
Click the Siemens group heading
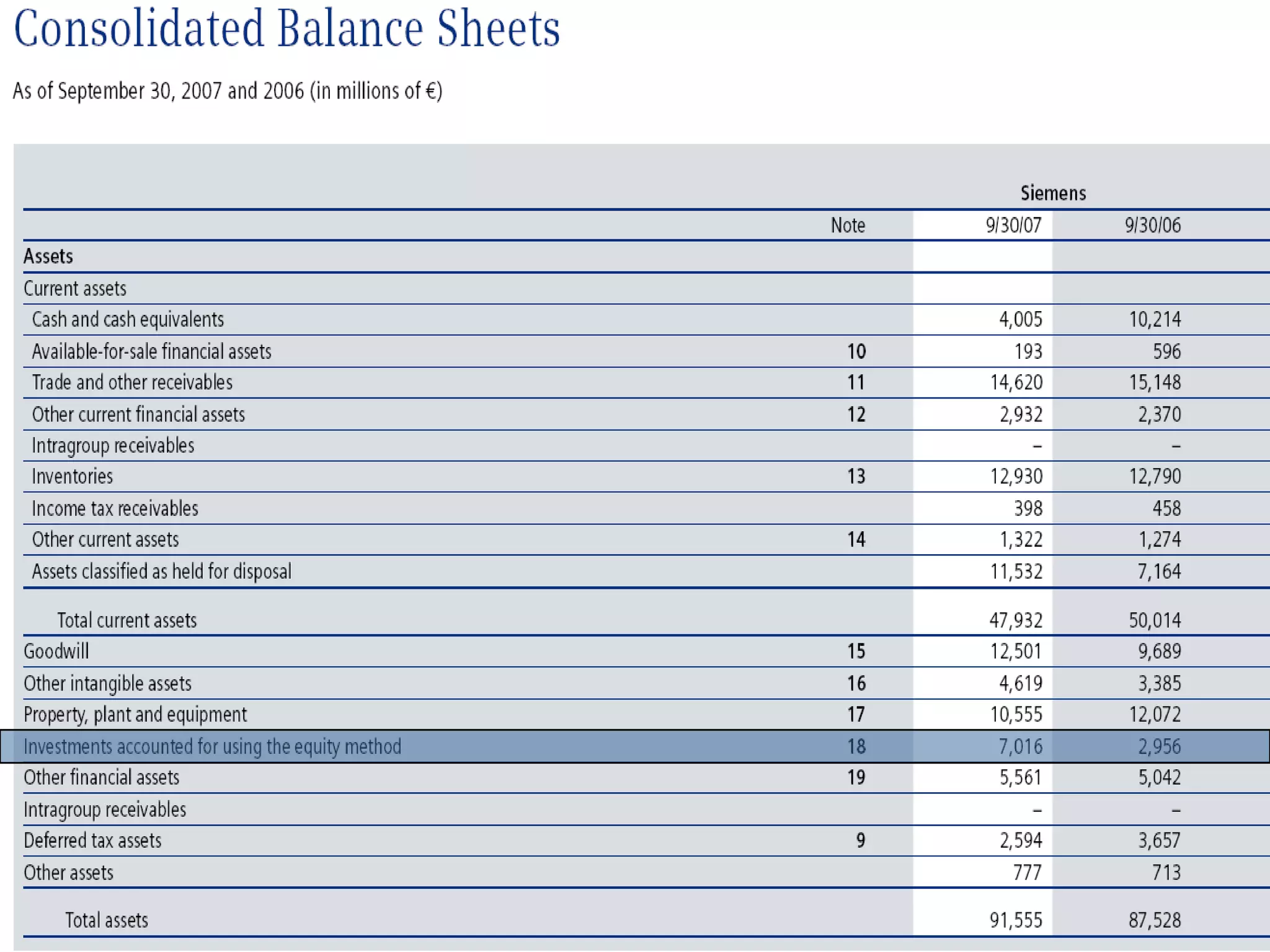[1053, 193]
